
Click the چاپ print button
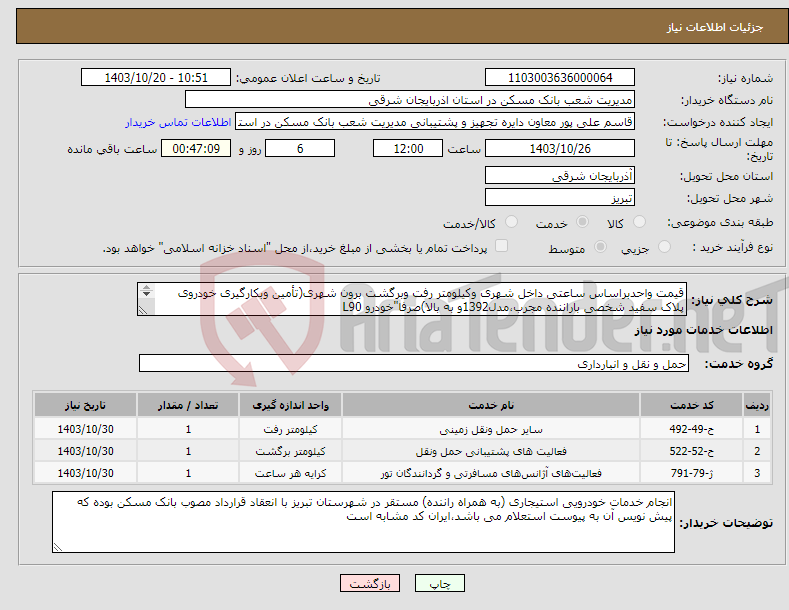[440, 583]
